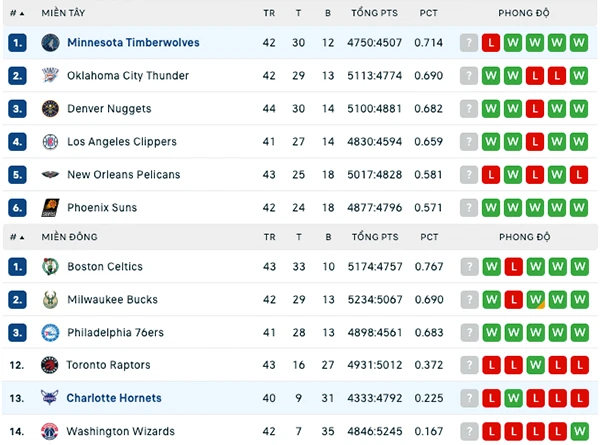
Task: Sort Miền Đông table by rank arrow
Action: pos(22,238)
